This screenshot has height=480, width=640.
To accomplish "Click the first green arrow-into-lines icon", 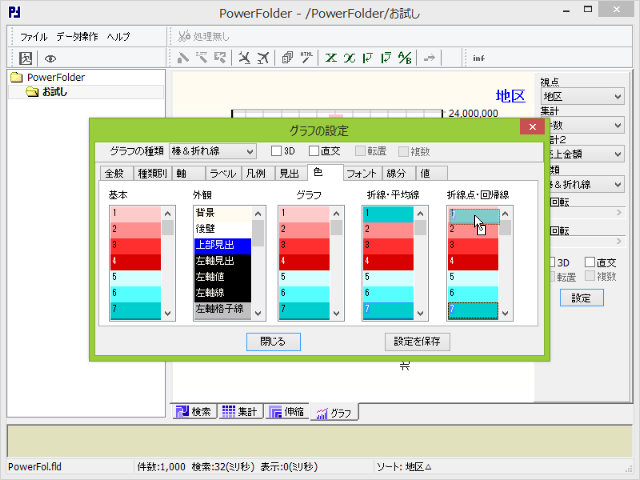I will 368,58.
